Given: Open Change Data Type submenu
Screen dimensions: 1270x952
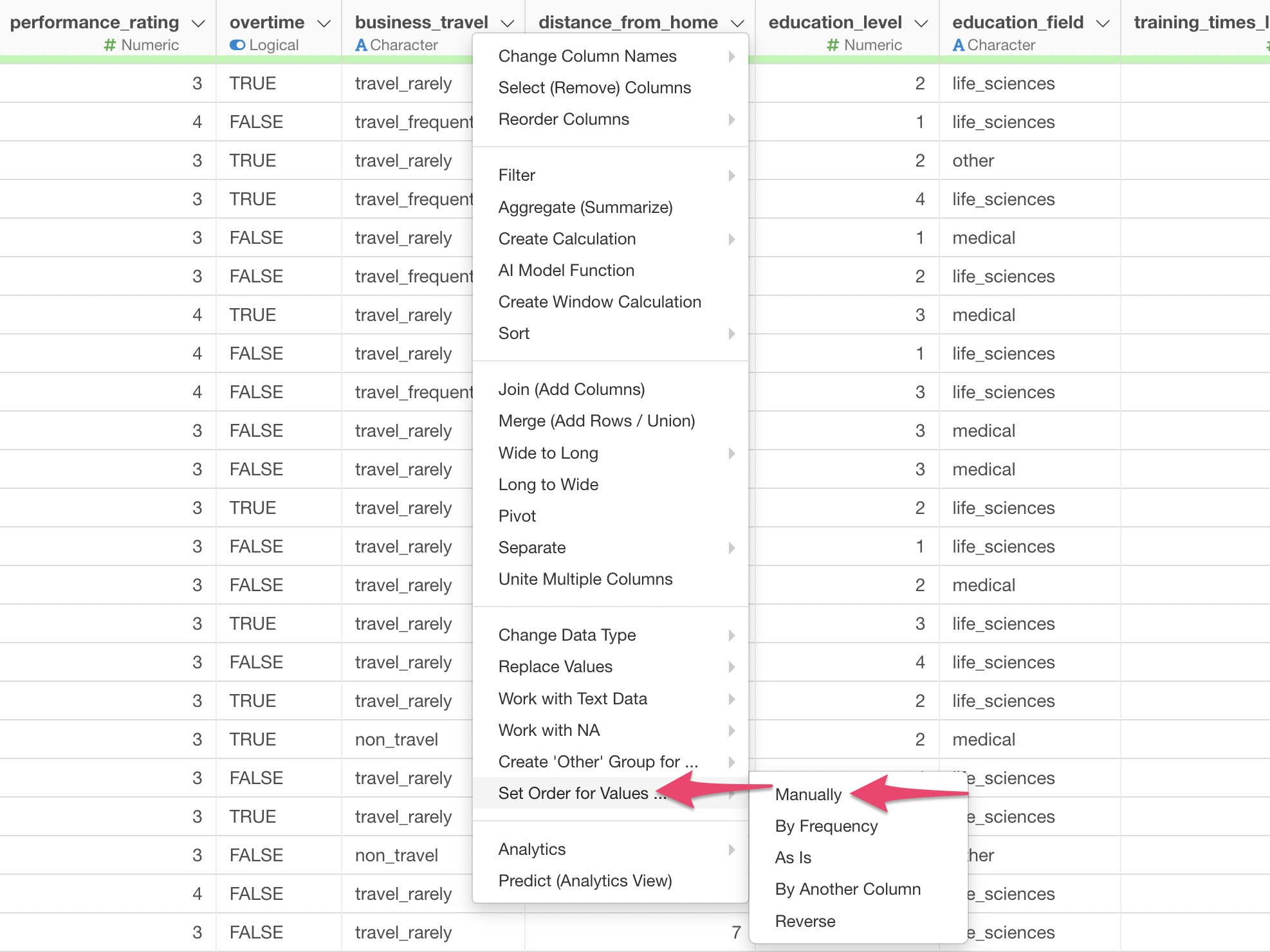Looking at the screenshot, I should [x=567, y=635].
